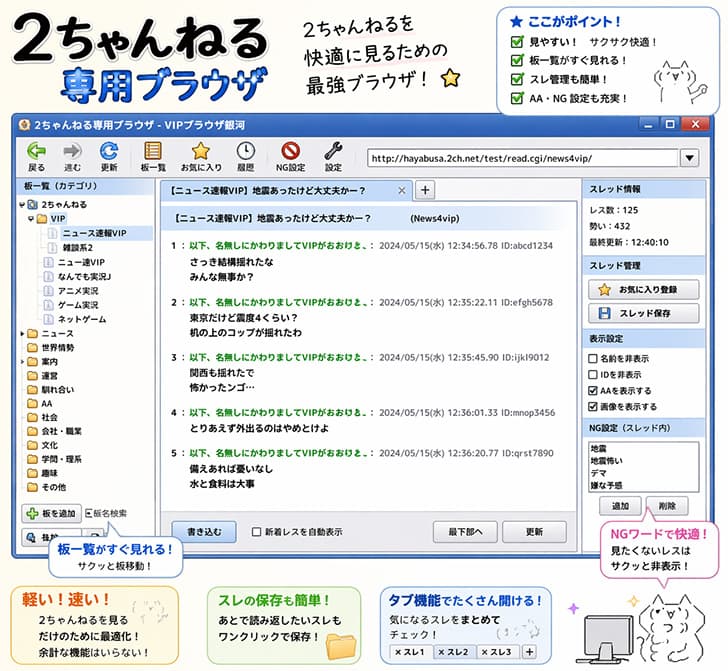Enable IDを非表示 checkbox
728x671 pixels.
click(593, 374)
